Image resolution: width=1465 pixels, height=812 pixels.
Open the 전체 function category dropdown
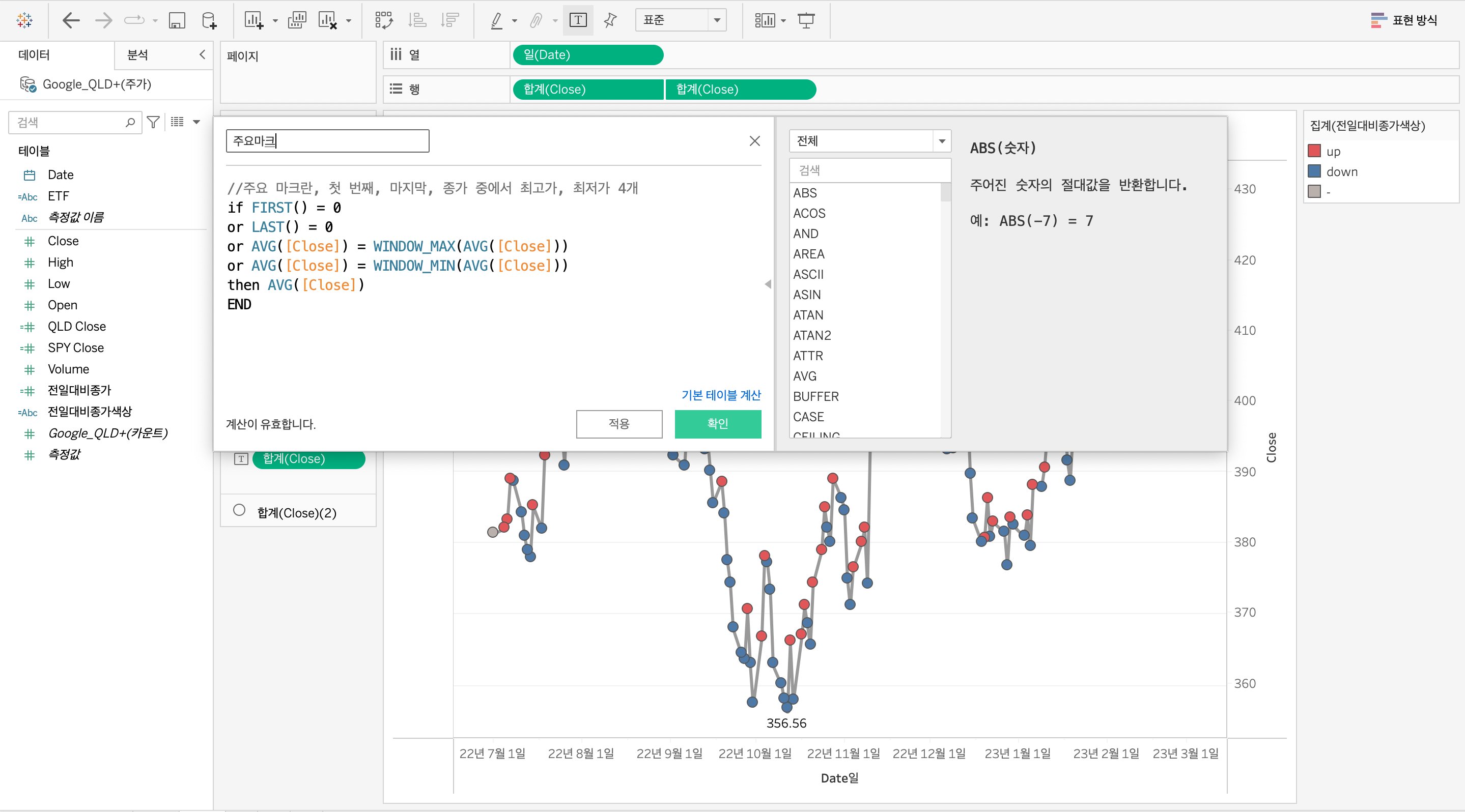pyautogui.click(x=941, y=141)
